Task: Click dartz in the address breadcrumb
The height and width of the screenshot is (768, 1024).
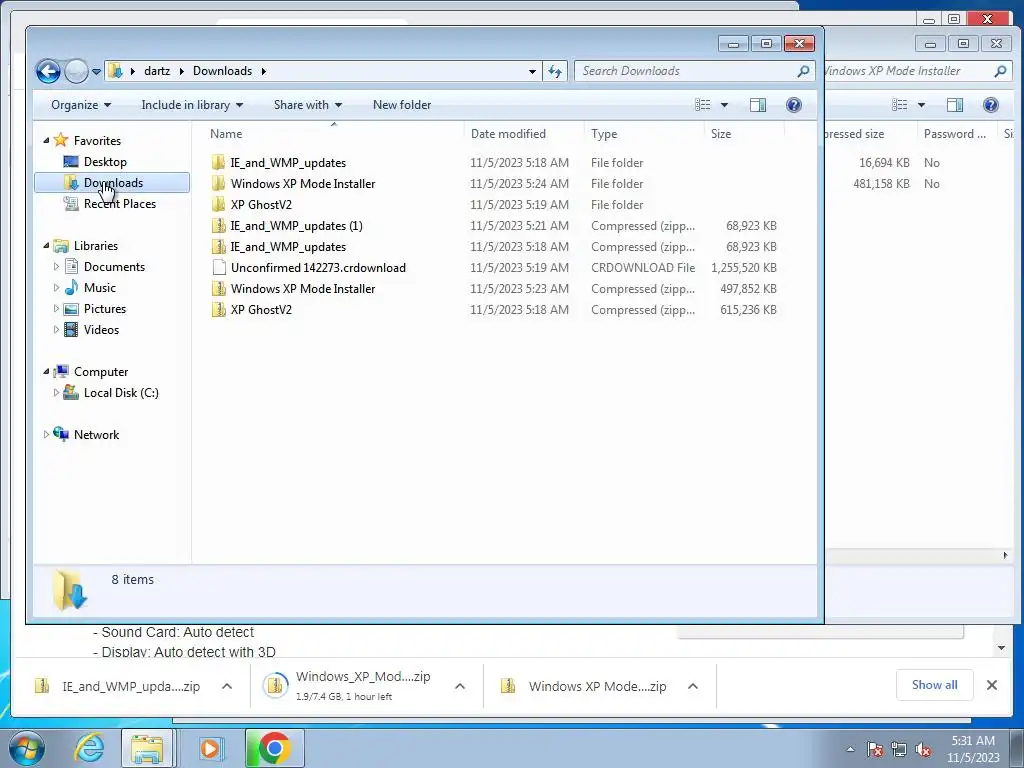Action: (x=157, y=71)
